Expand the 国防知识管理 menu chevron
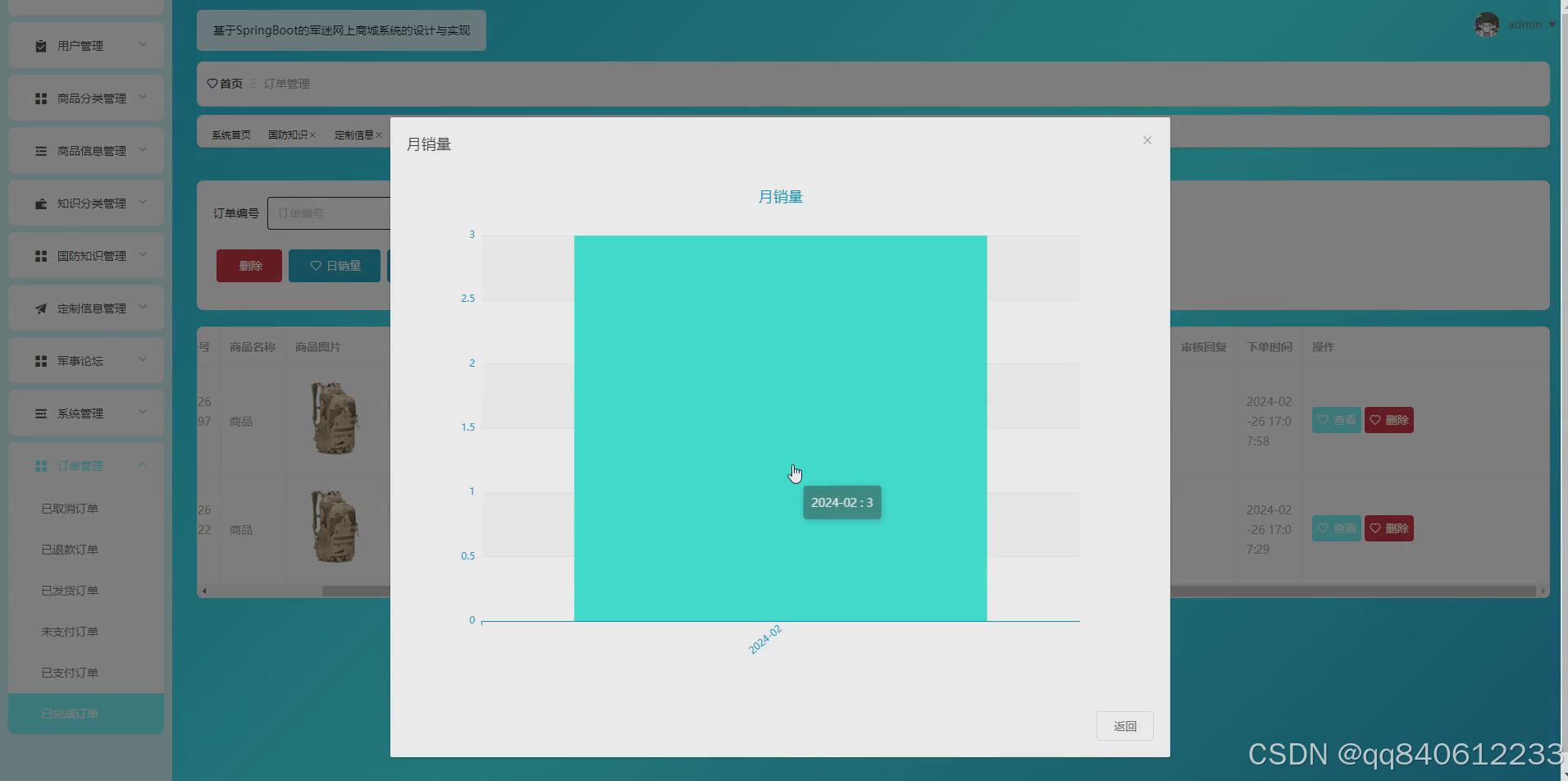The height and width of the screenshot is (781, 1568). coord(143,254)
